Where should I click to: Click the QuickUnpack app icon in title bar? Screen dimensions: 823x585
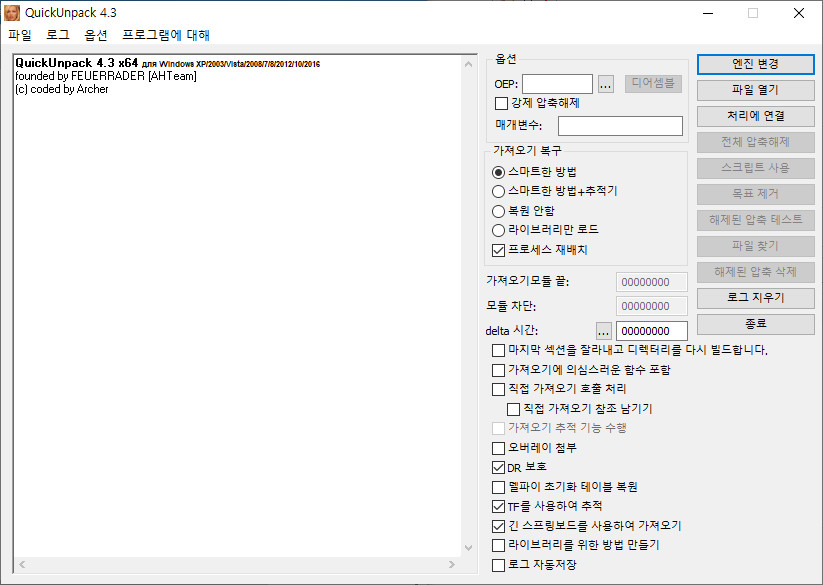[12, 13]
